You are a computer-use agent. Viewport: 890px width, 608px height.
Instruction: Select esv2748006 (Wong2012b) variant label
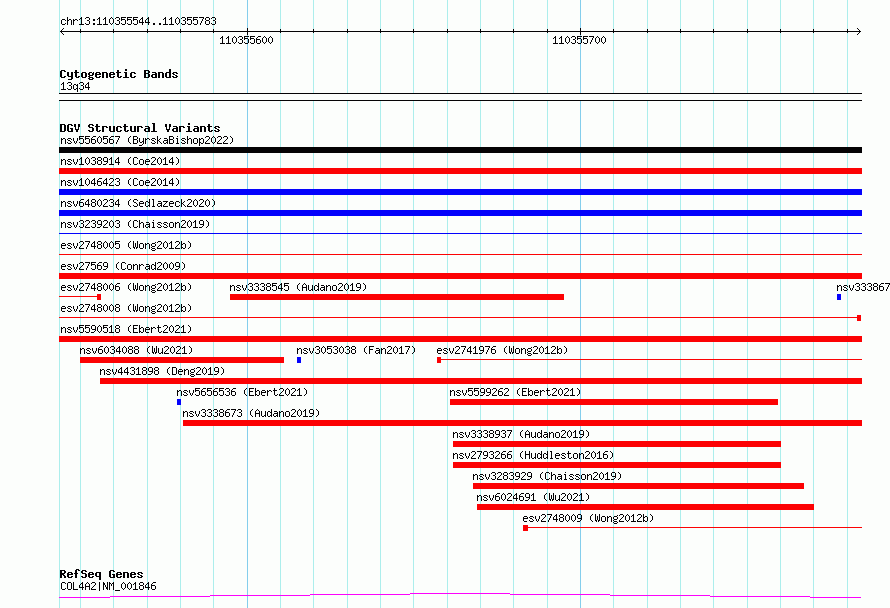[x=126, y=287]
